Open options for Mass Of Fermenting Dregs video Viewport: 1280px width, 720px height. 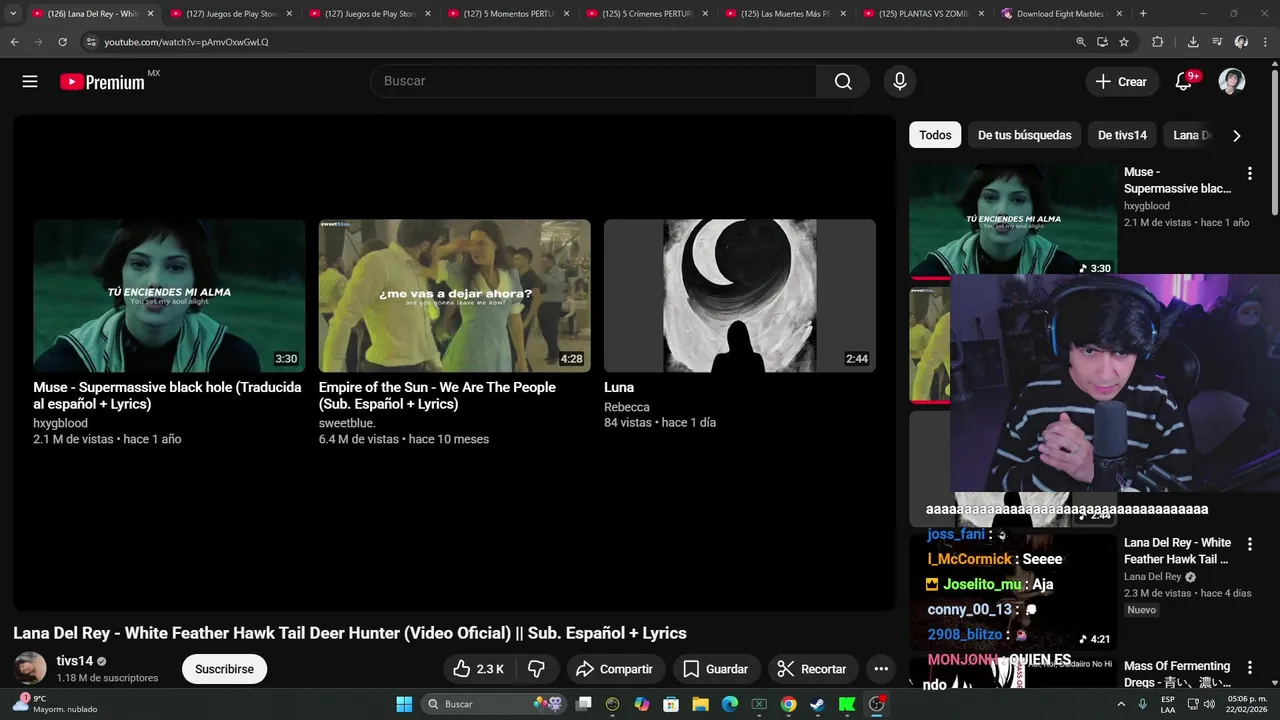click(x=1249, y=667)
